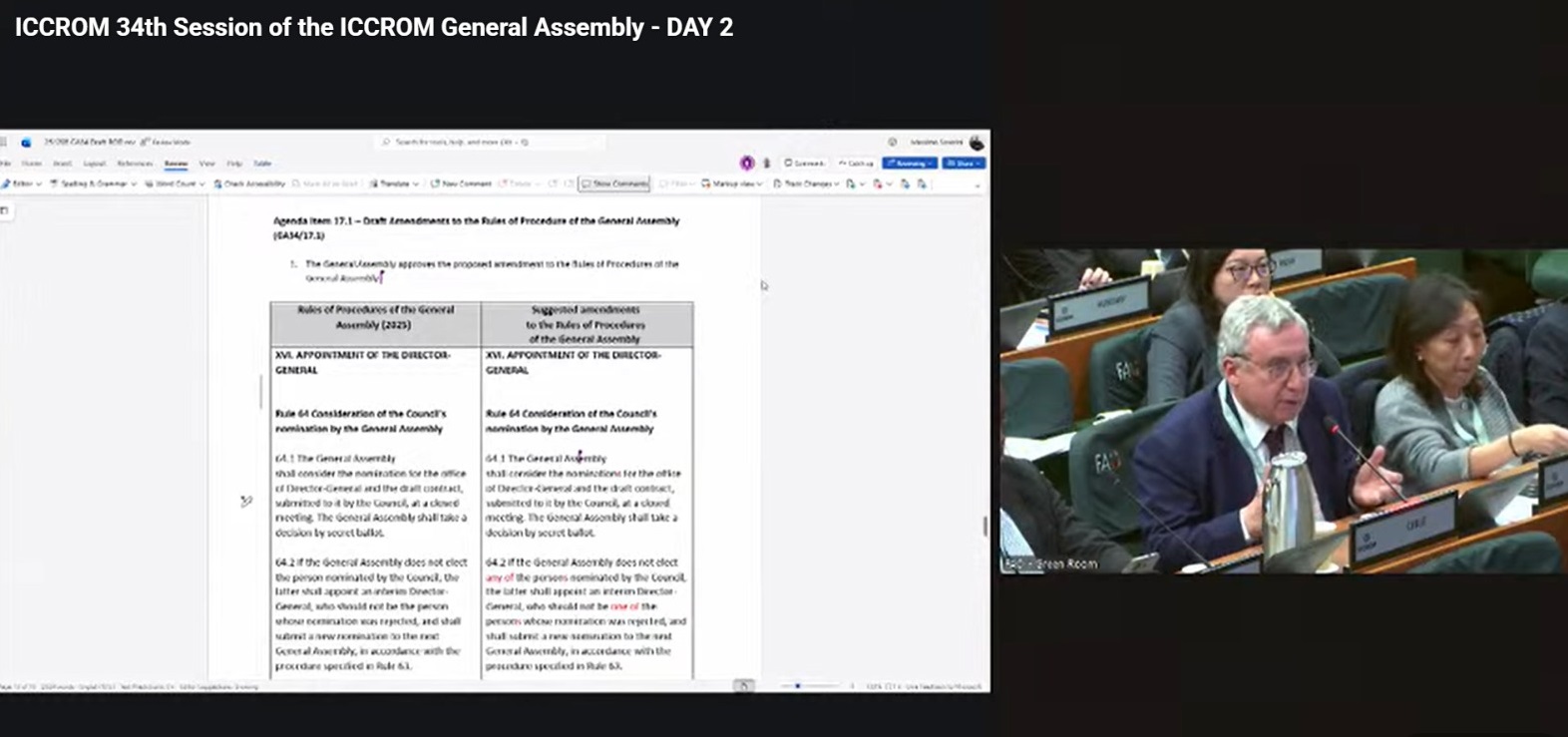Click the Check Accessibility icon button
Screen dimensions: 1568x737
pyautogui.click(x=218, y=184)
